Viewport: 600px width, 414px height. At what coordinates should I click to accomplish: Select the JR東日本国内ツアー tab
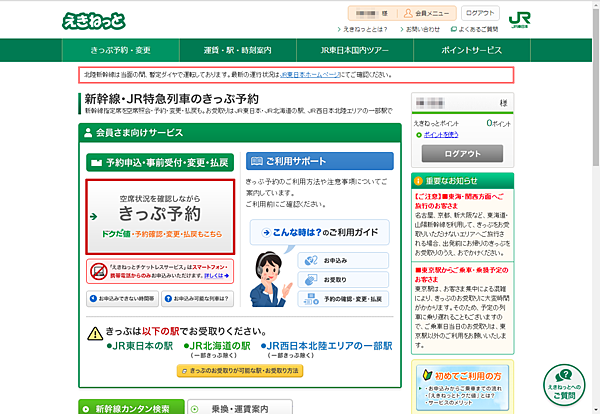coord(355,50)
